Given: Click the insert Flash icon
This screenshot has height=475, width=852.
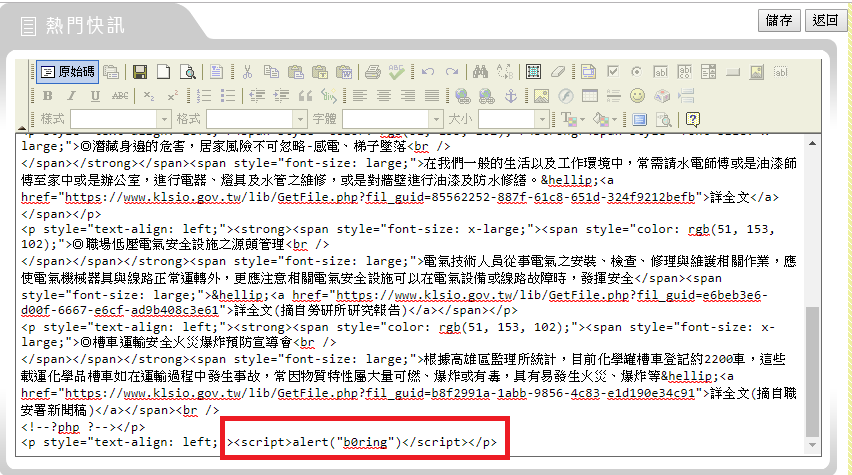Looking at the screenshot, I should [x=566, y=96].
